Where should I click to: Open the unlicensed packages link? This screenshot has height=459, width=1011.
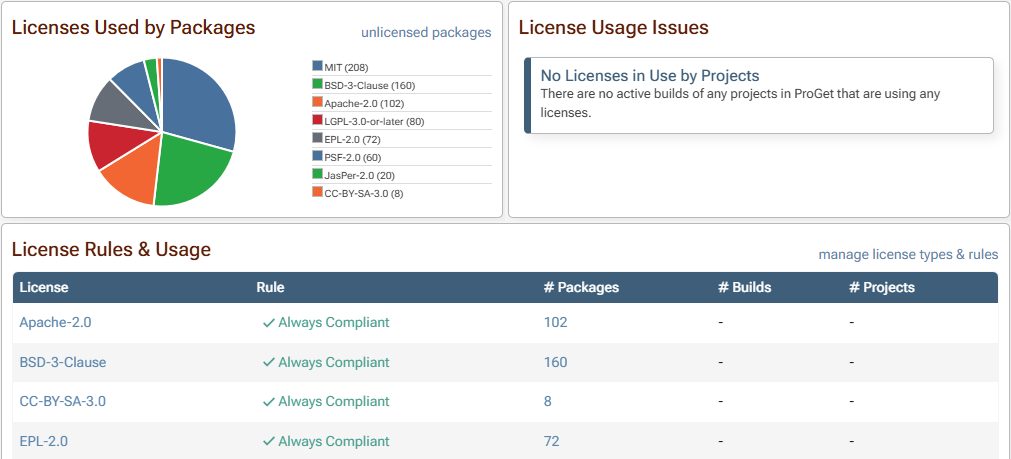point(426,32)
